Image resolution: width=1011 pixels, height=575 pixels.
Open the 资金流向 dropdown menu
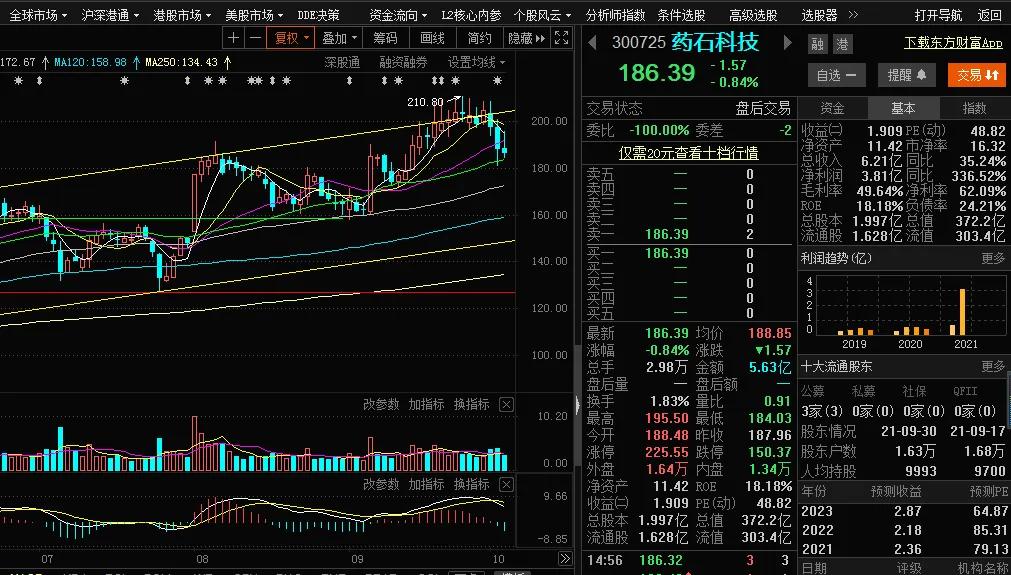[x=398, y=14]
